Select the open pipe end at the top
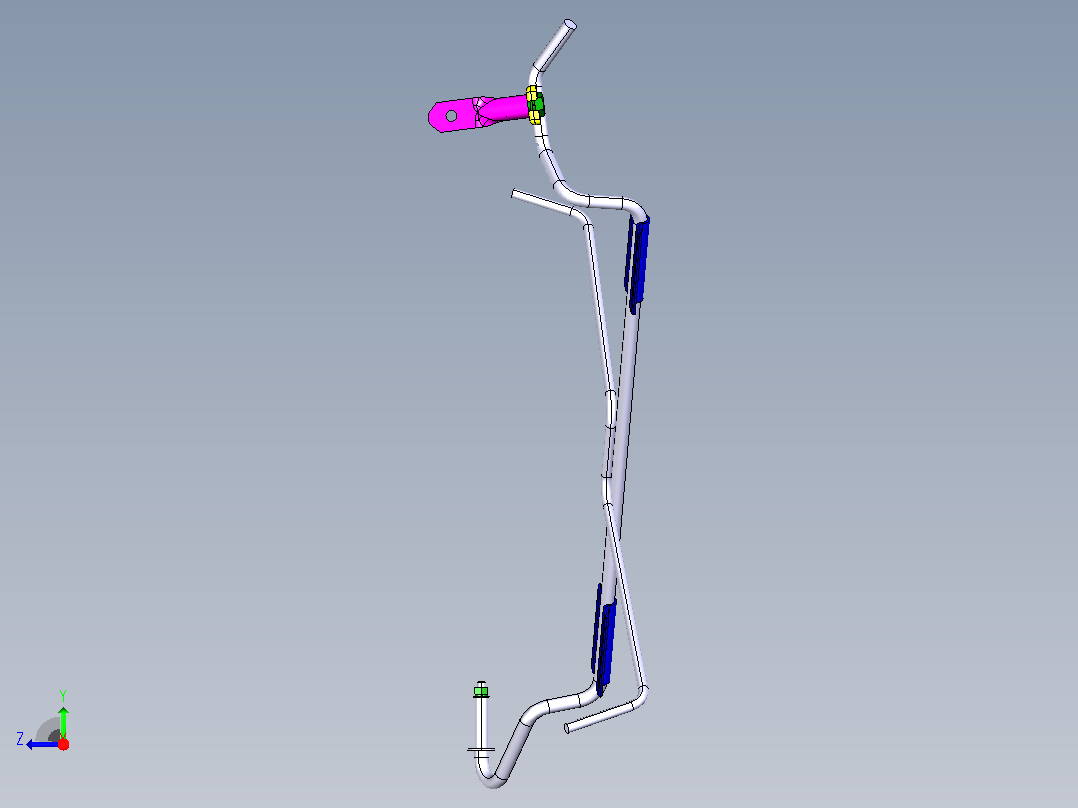Viewport: 1078px width, 808px height. coord(570,25)
